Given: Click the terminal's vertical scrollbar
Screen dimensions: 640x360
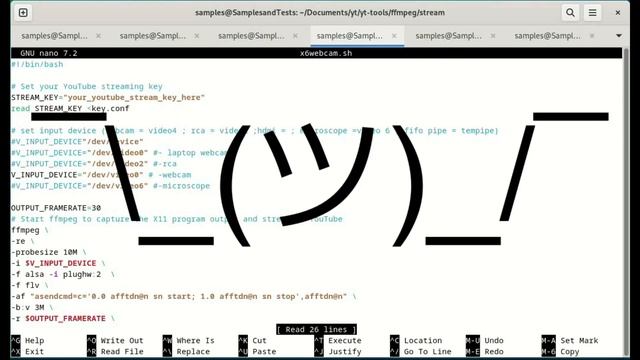Looking at the screenshot, I should 627,202.
